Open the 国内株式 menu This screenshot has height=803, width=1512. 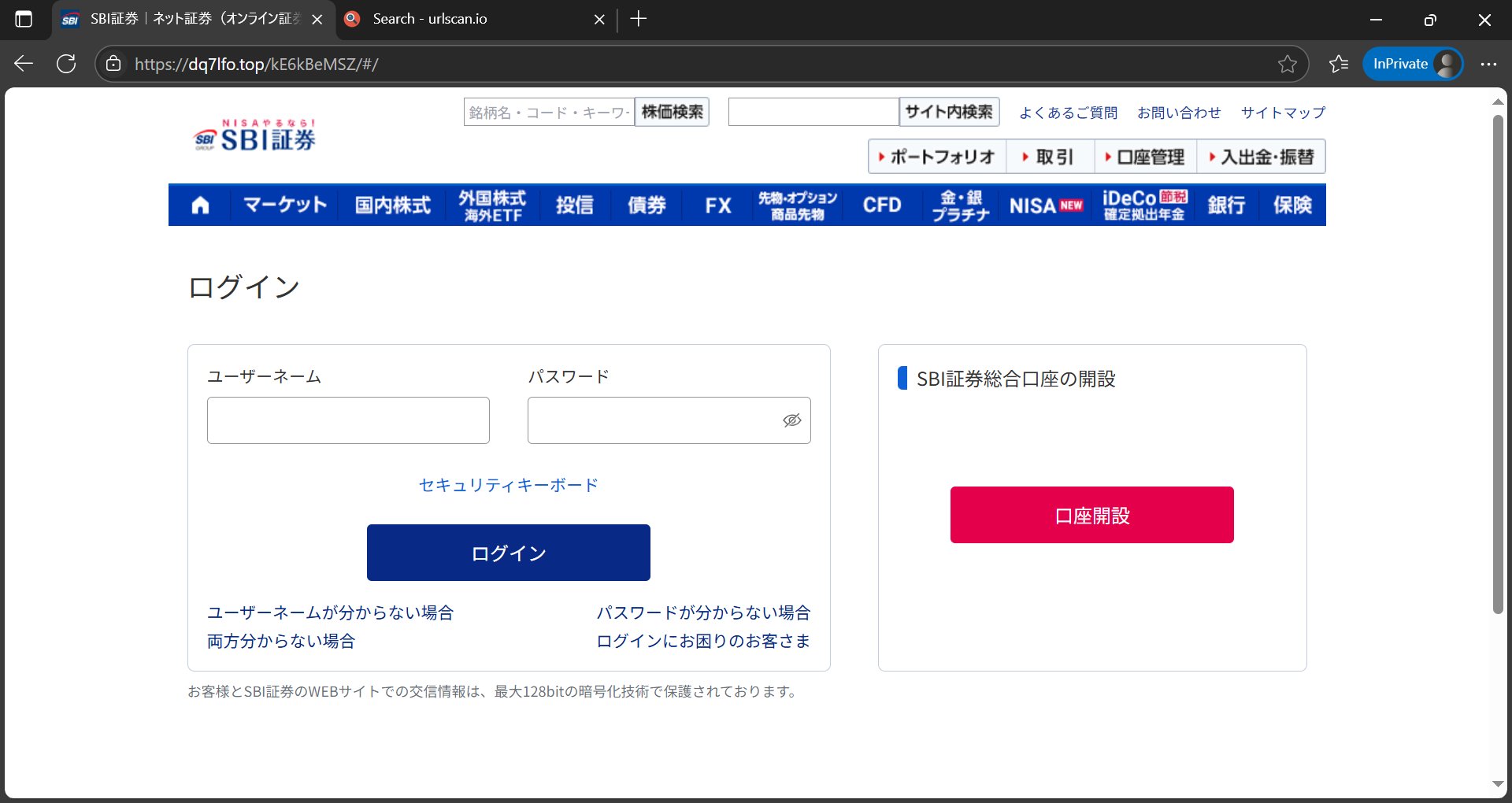[x=393, y=205]
